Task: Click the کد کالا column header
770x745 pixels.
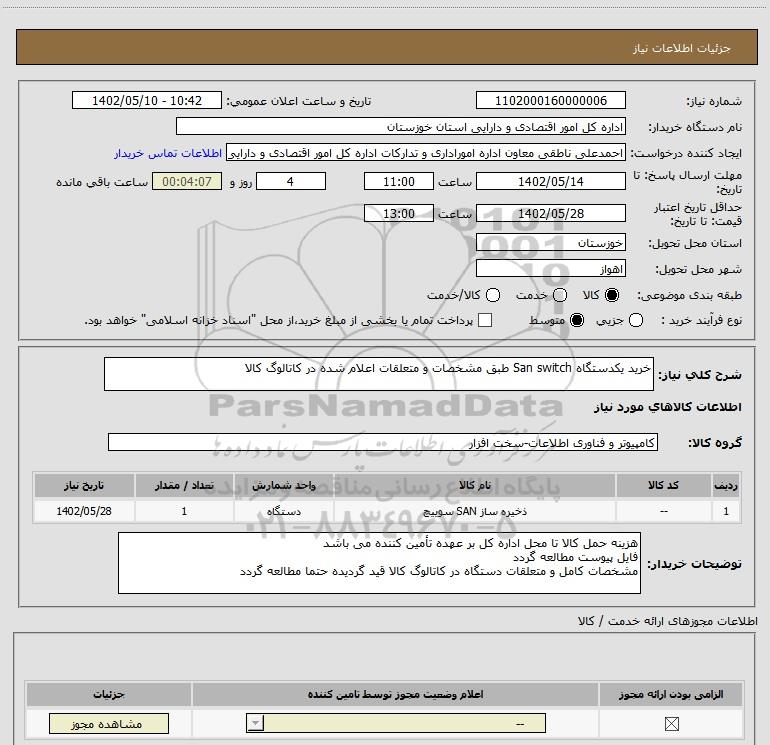Action: [663, 485]
